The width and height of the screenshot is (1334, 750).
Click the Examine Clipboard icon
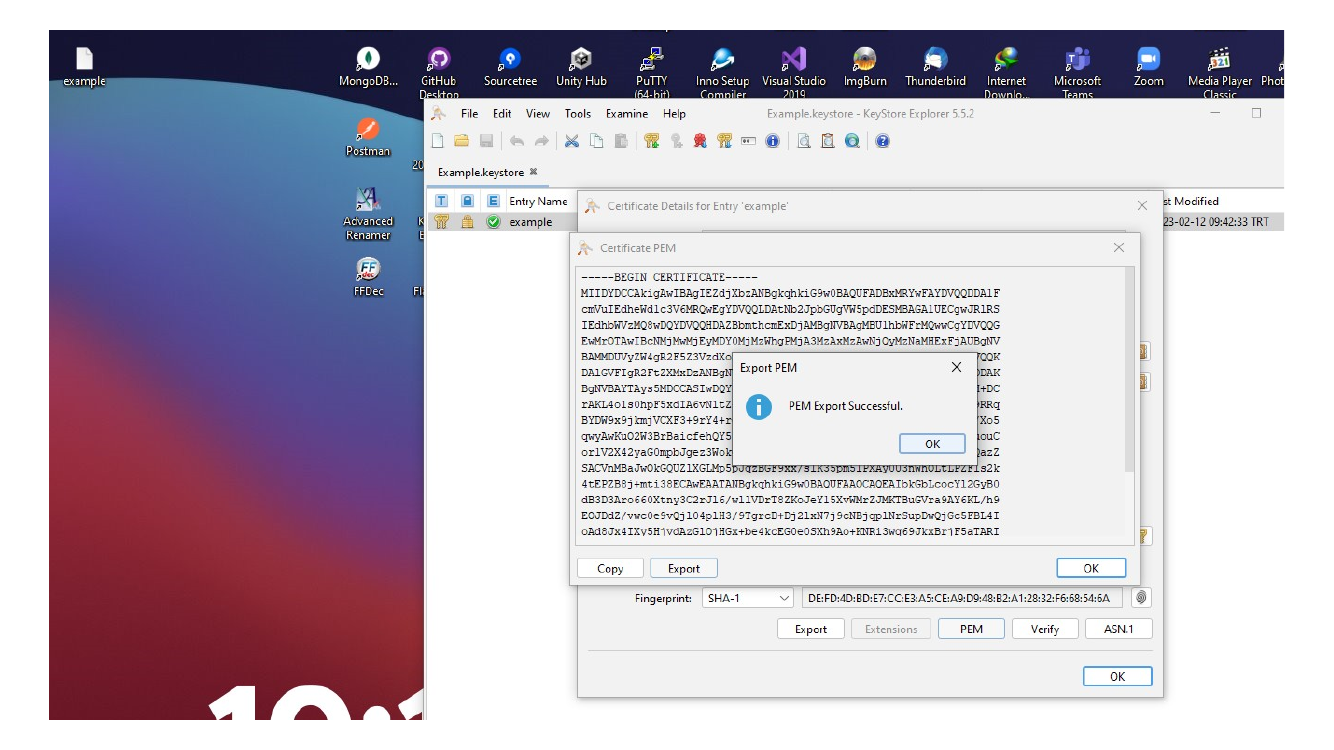tap(828, 141)
